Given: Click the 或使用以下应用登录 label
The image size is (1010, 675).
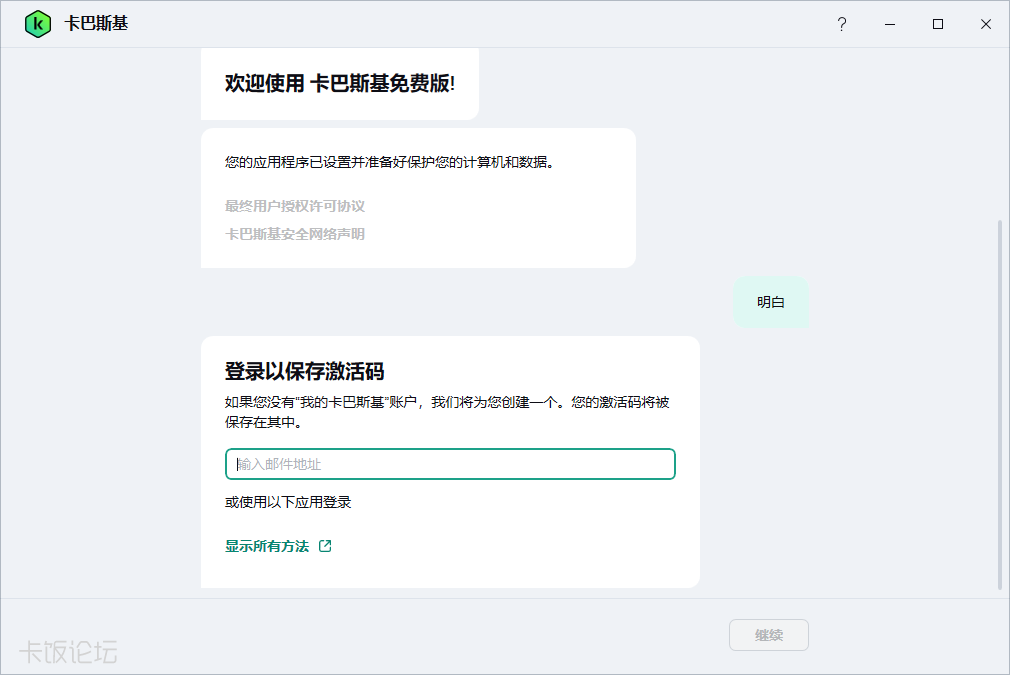Looking at the screenshot, I should tap(288, 502).
